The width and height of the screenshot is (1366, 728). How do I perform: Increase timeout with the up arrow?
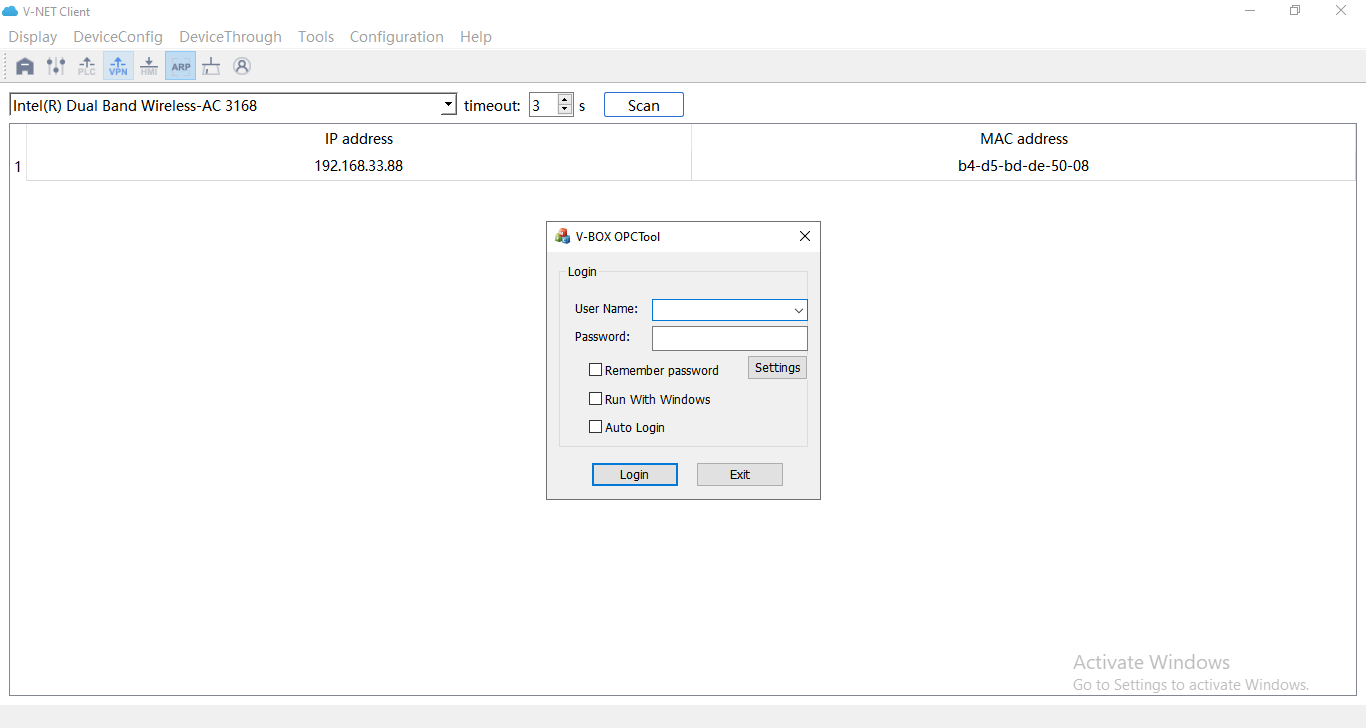(563, 99)
